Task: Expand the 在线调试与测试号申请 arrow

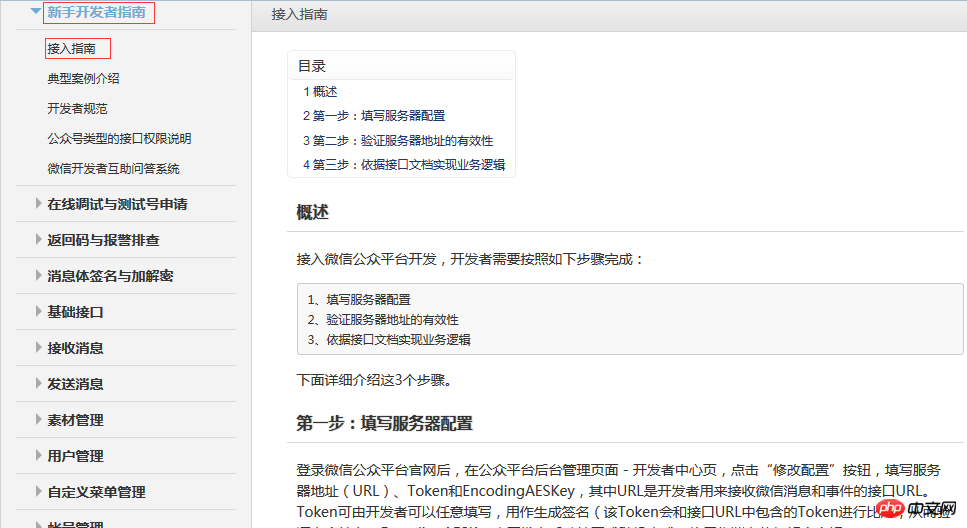Action: click(38, 204)
